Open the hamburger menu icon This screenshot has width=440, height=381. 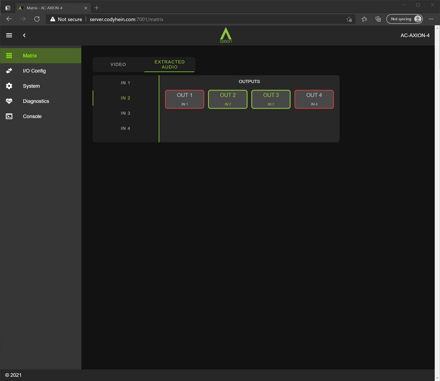click(x=9, y=35)
